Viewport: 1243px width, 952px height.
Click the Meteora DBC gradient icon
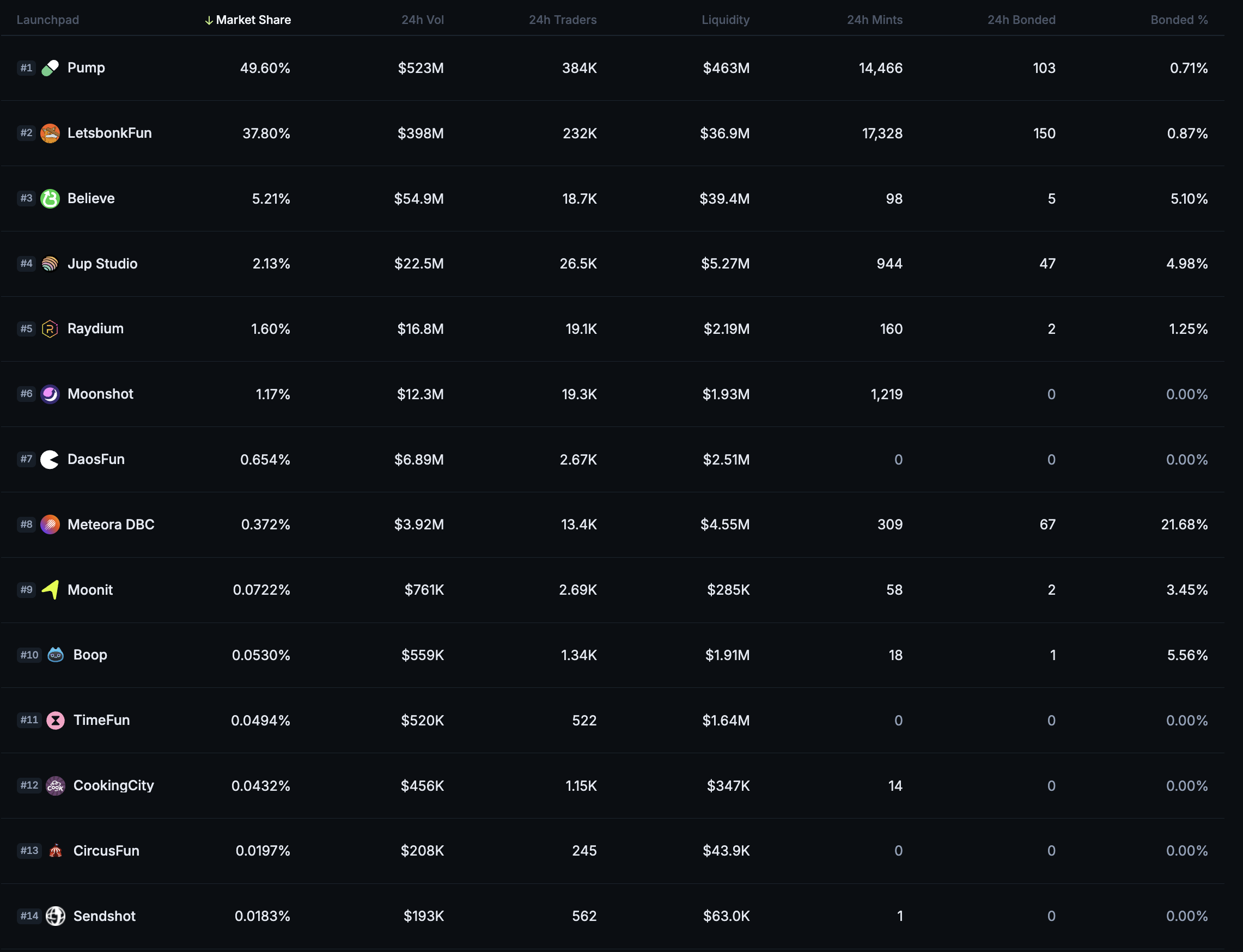coord(50,524)
